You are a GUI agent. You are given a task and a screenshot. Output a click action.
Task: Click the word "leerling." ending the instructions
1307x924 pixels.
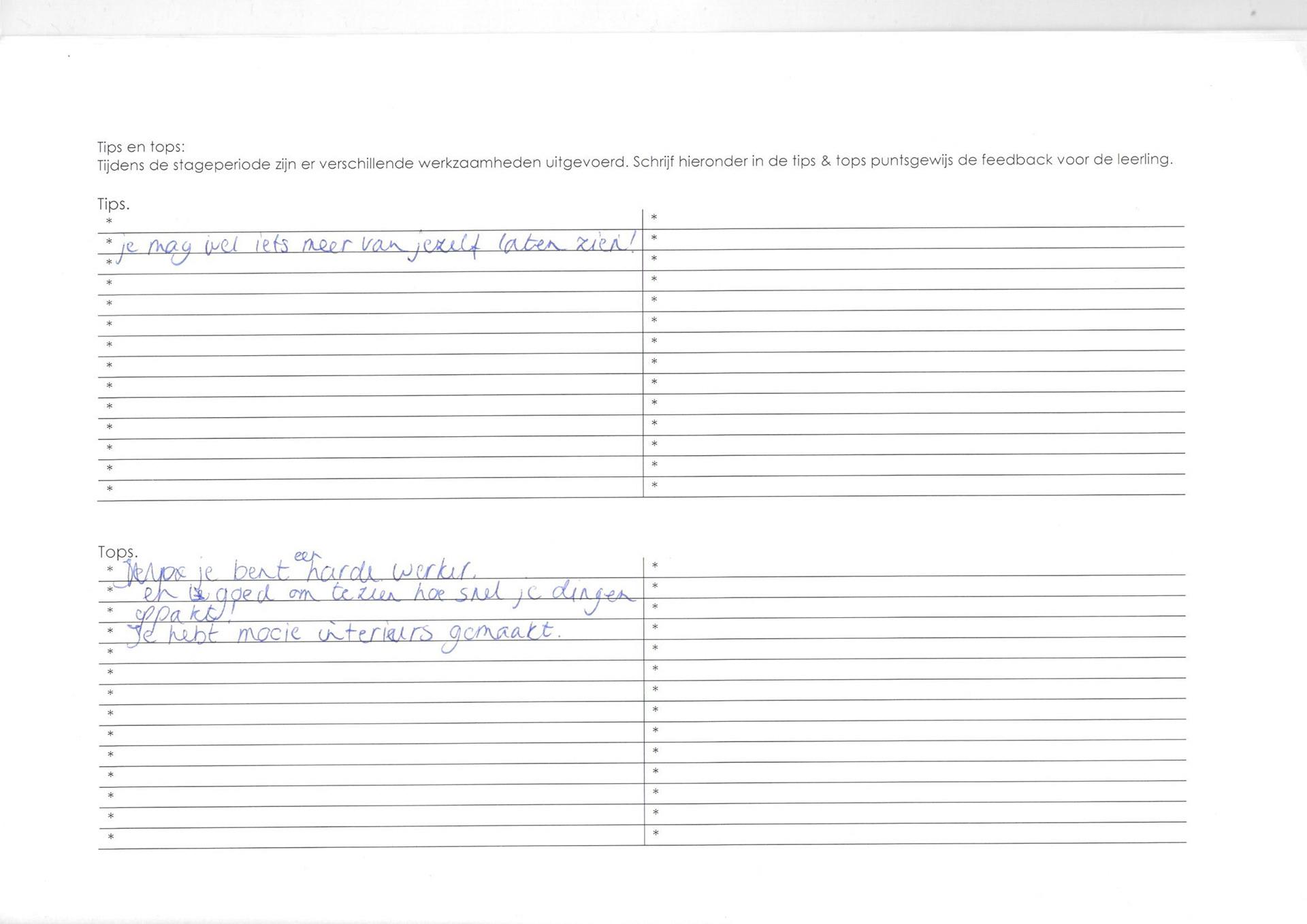click(1144, 160)
